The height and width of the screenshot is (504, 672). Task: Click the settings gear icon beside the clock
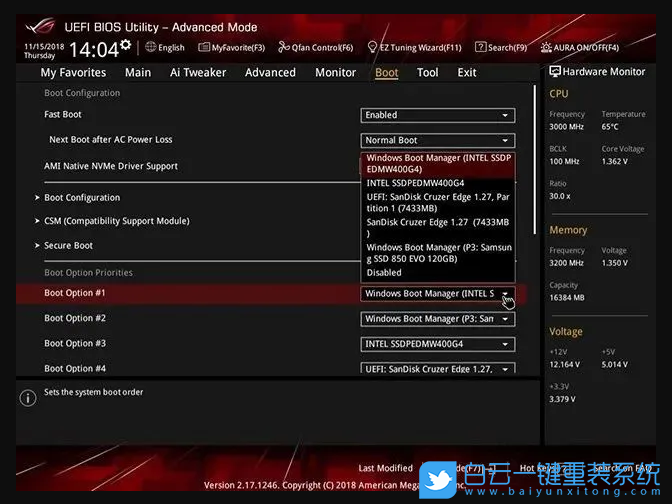(x=125, y=45)
